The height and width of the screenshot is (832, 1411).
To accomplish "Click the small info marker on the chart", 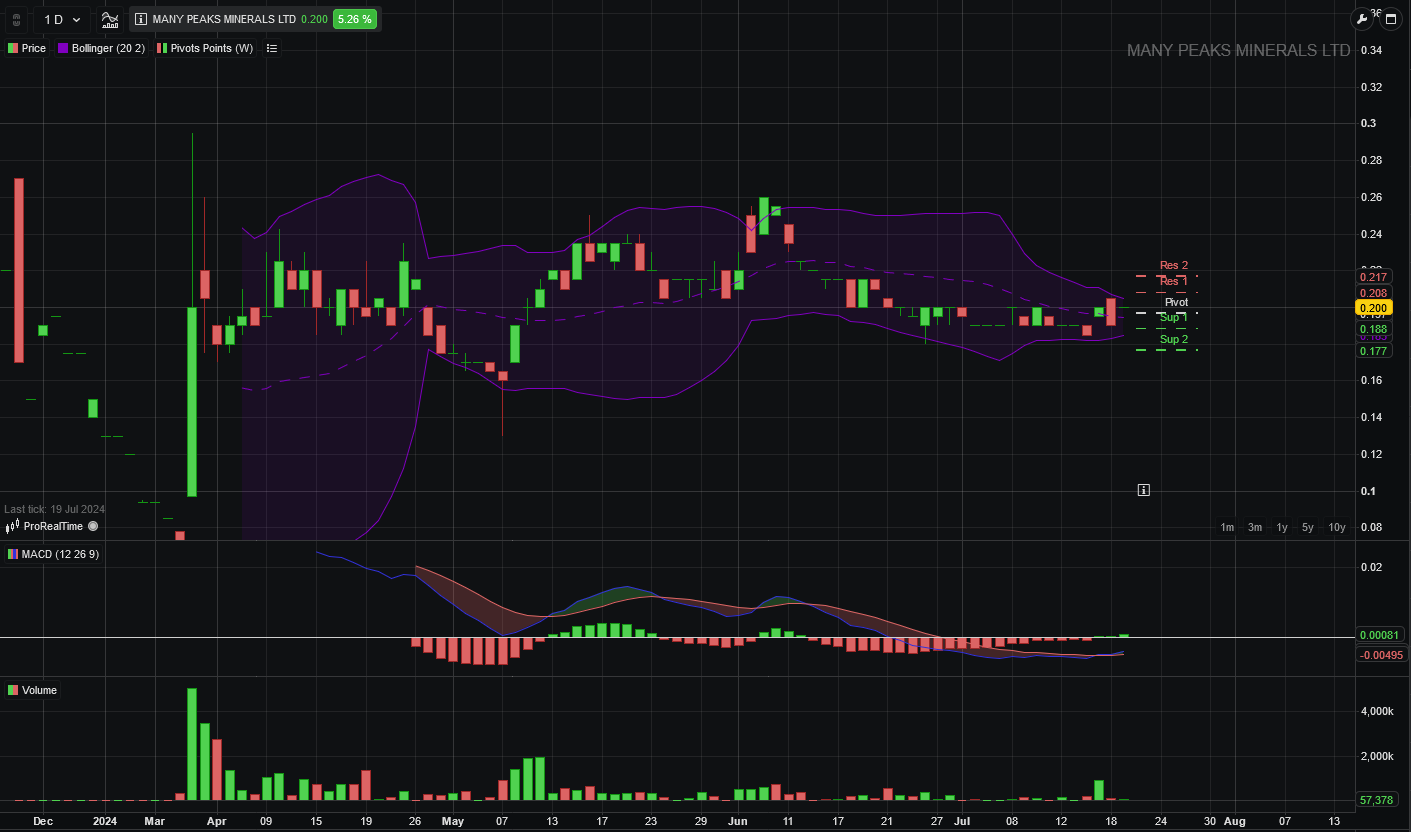I will click(x=1143, y=490).
